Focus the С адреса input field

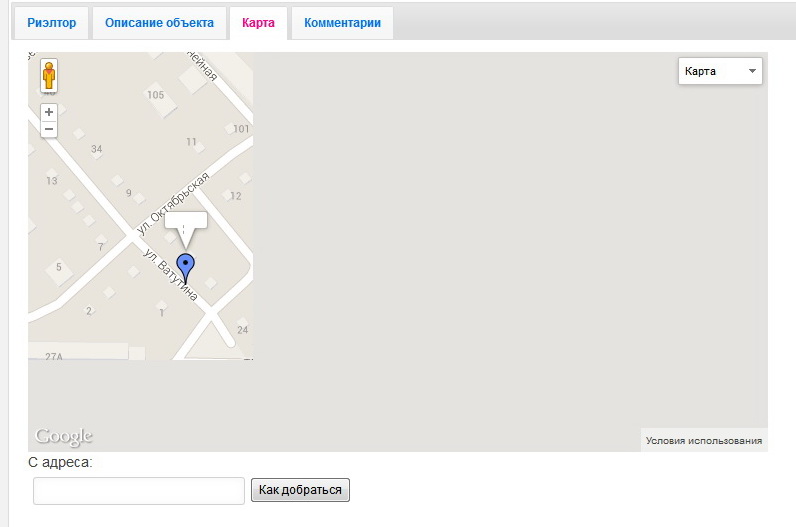click(x=139, y=490)
